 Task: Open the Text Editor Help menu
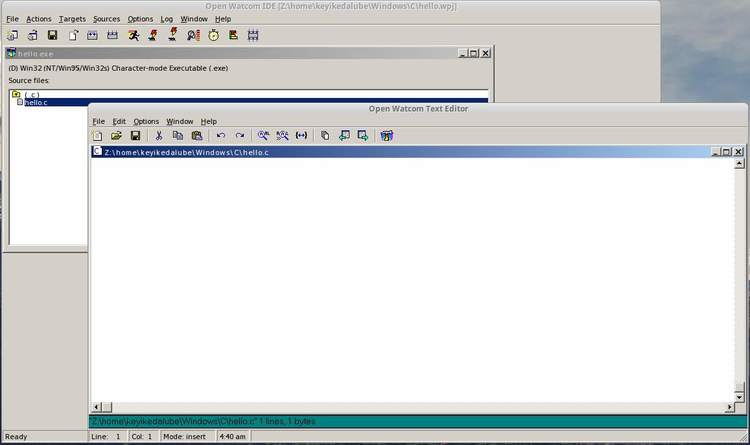point(209,122)
